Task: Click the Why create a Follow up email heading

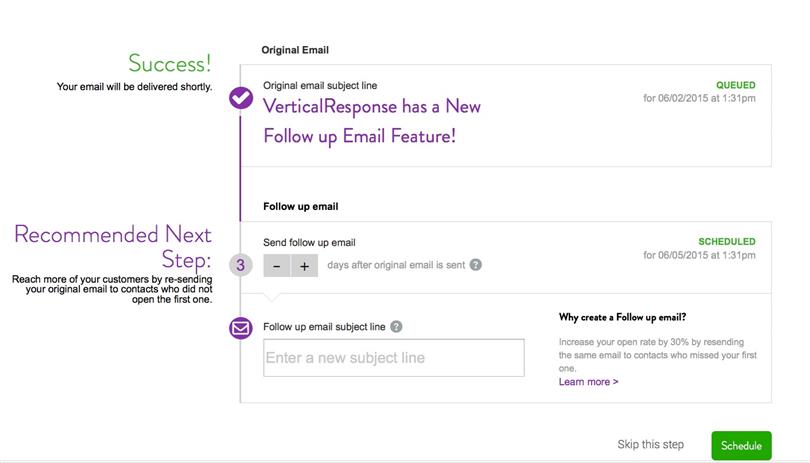Action: (x=622, y=317)
